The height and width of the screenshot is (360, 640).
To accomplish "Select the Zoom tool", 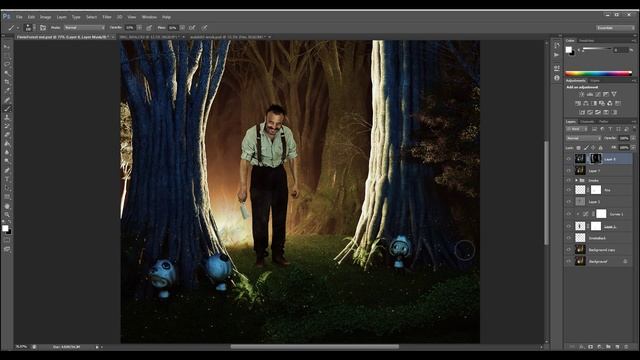I will tap(7, 215).
